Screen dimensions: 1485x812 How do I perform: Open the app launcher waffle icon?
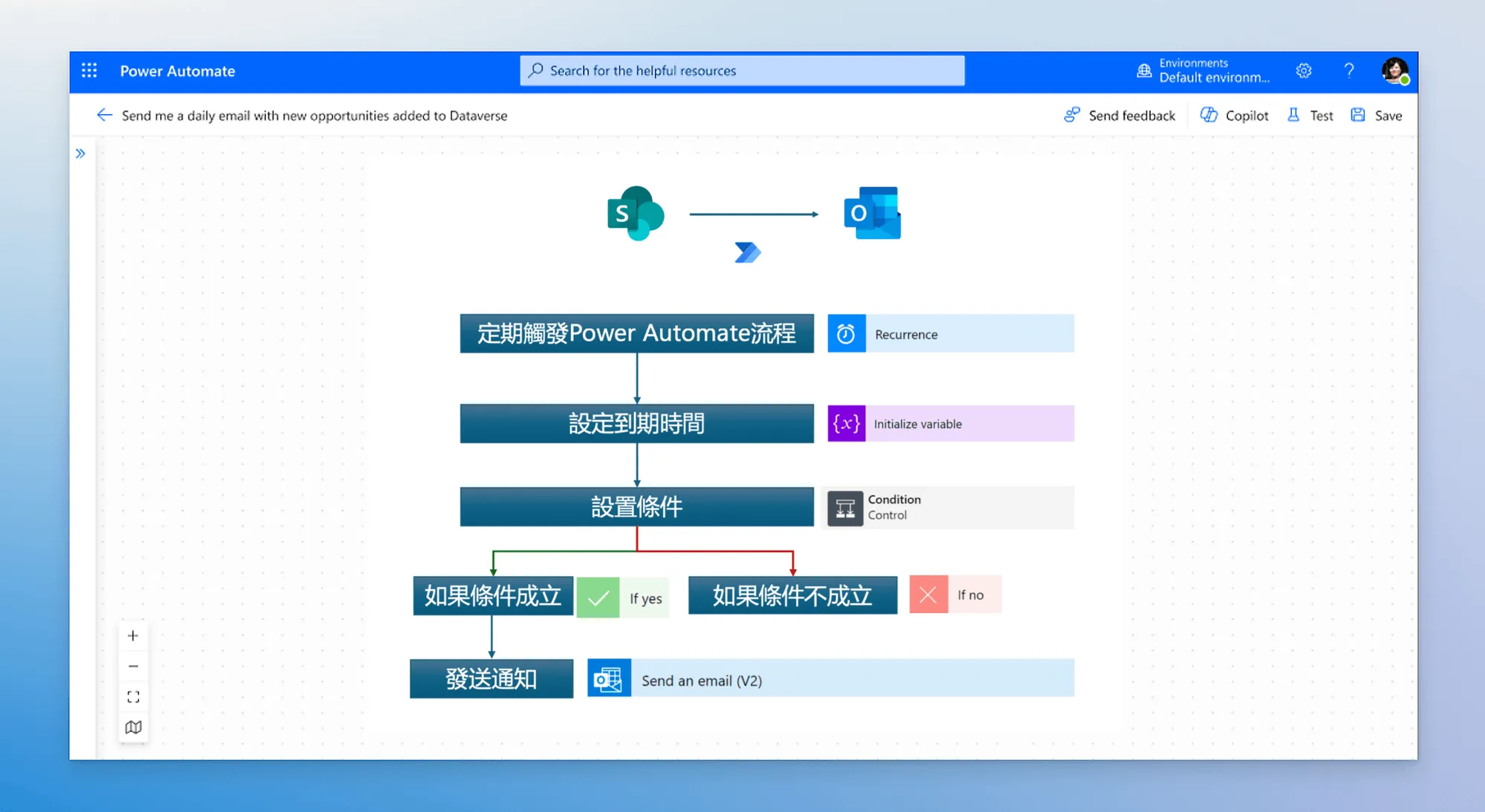pyautogui.click(x=89, y=71)
